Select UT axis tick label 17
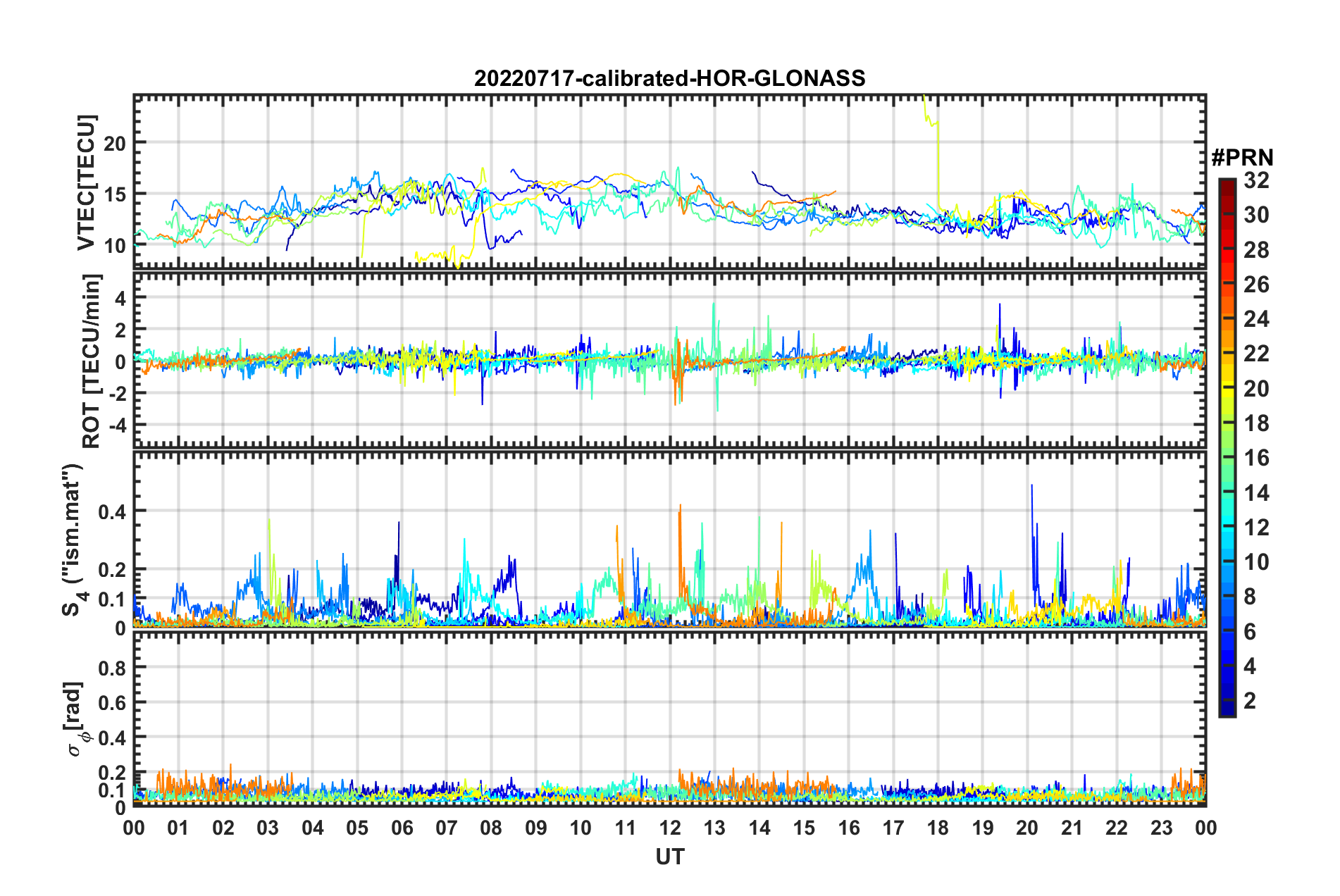This screenshot has height=896, width=1340. 893,828
